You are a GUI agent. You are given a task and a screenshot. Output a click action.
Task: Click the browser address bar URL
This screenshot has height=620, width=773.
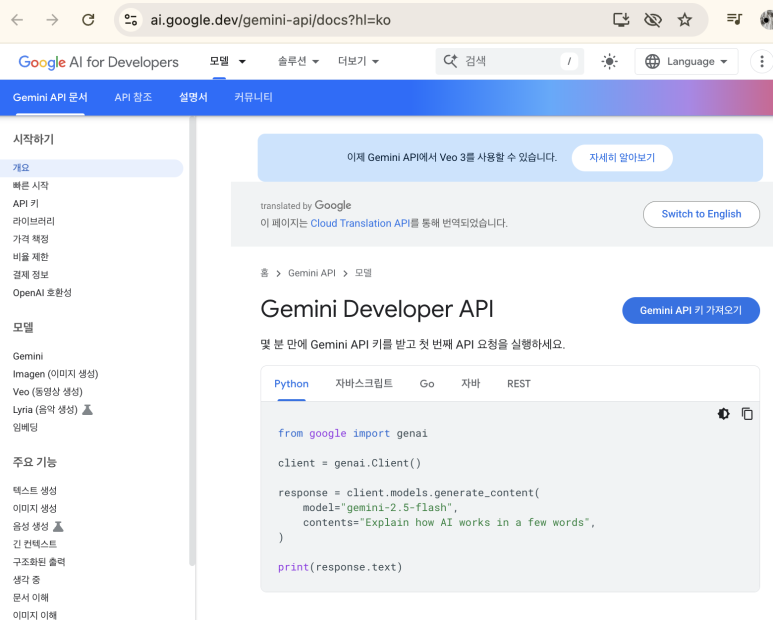pyautogui.click(x=270, y=20)
